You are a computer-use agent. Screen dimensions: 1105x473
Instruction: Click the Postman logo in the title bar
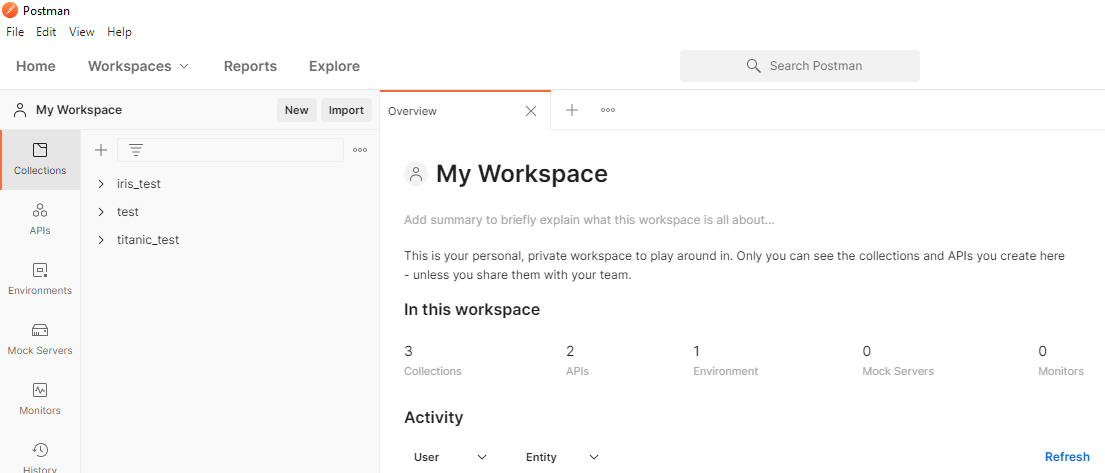tap(11, 11)
